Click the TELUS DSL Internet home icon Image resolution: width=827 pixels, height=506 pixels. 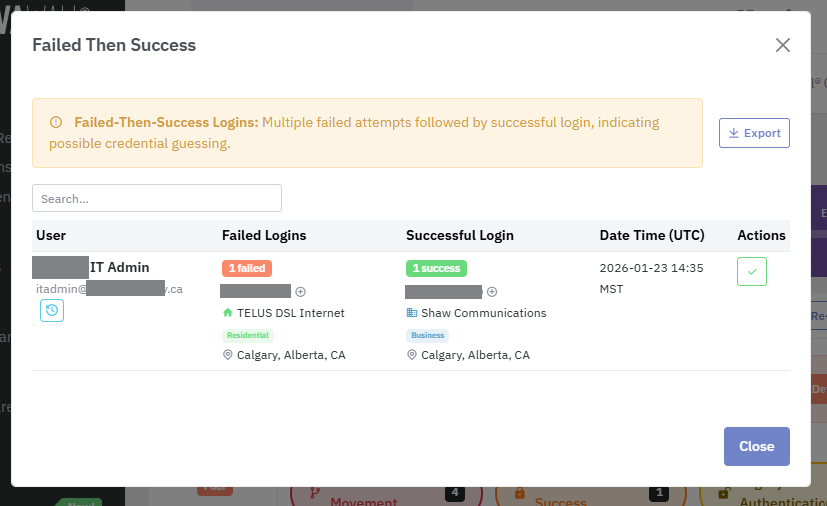(228, 313)
